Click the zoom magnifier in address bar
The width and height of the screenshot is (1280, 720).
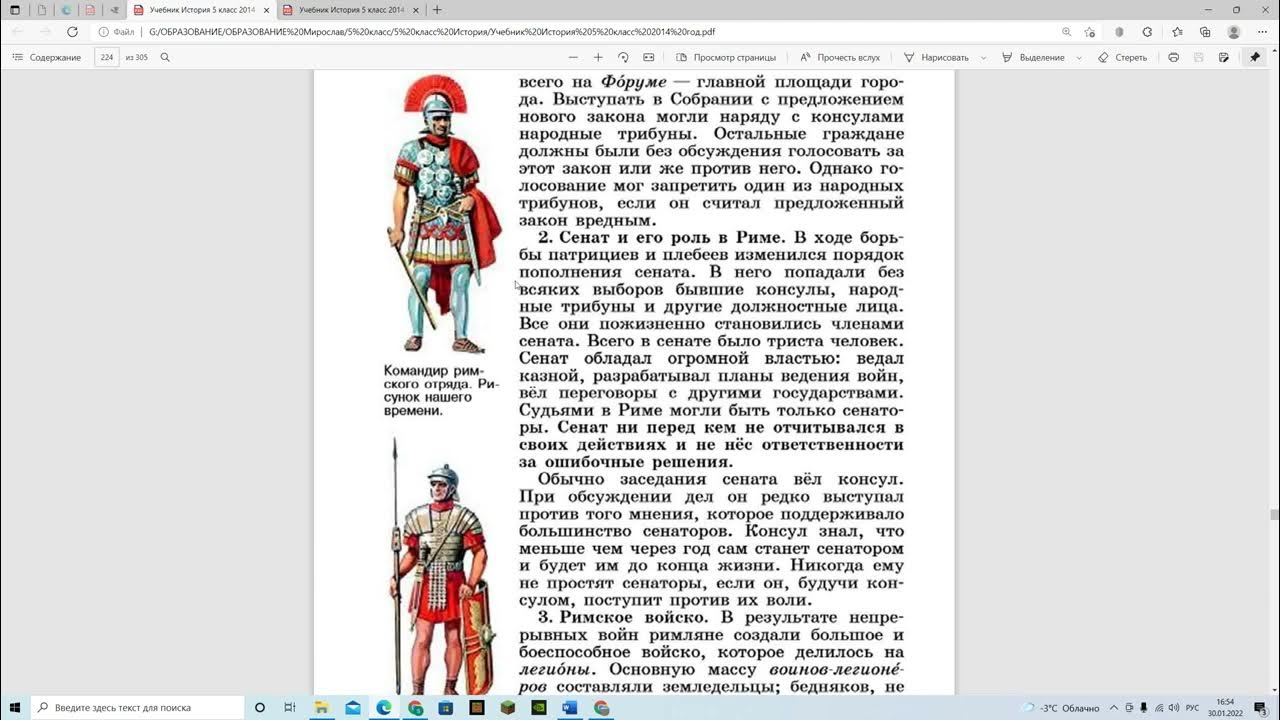1067,32
